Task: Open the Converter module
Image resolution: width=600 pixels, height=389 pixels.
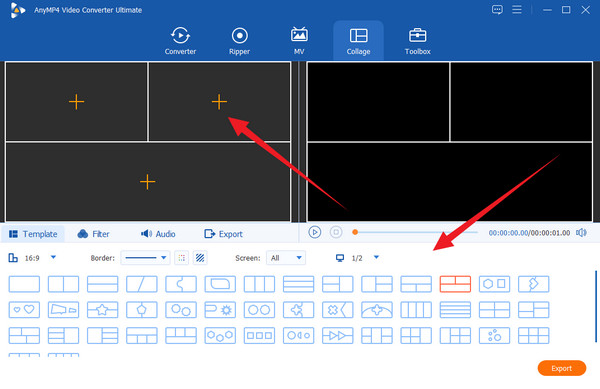Action: click(180, 41)
